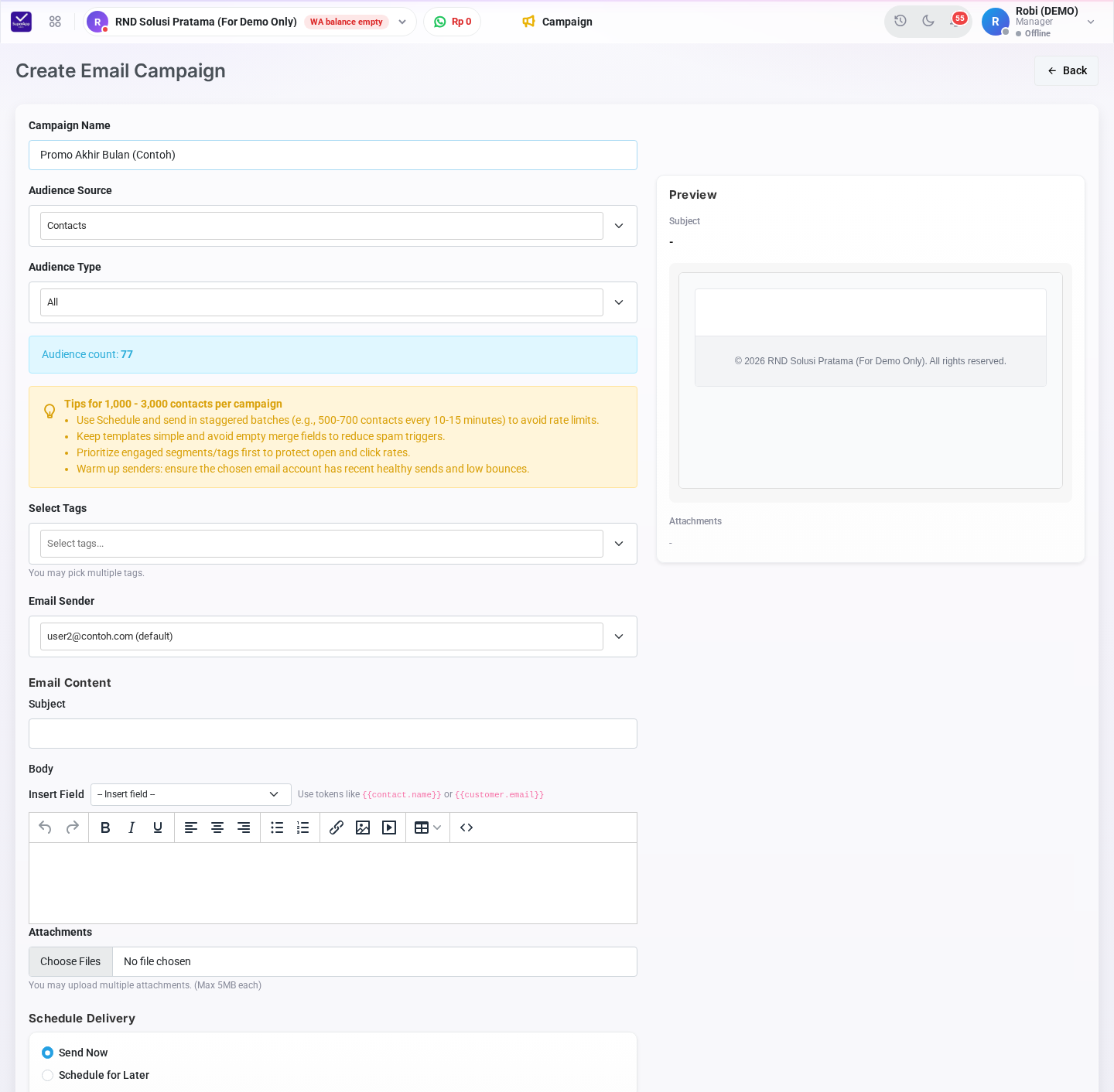Image resolution: width=1114 pixels, height=1092 pixels.
Task: Click the WA balance empty badge
Action: tap(347, 22)
